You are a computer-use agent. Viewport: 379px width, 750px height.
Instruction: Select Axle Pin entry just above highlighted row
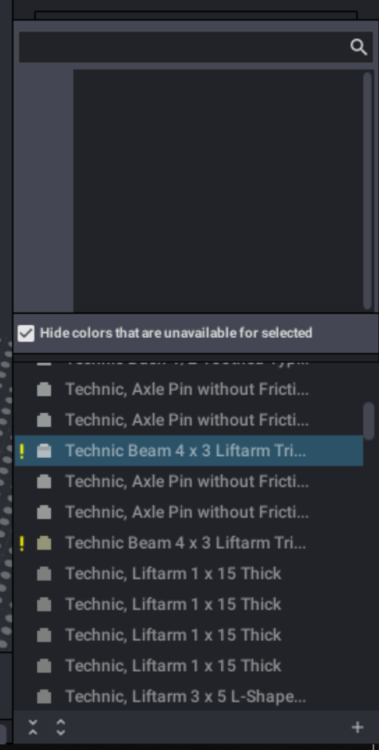tap(189, 420)
